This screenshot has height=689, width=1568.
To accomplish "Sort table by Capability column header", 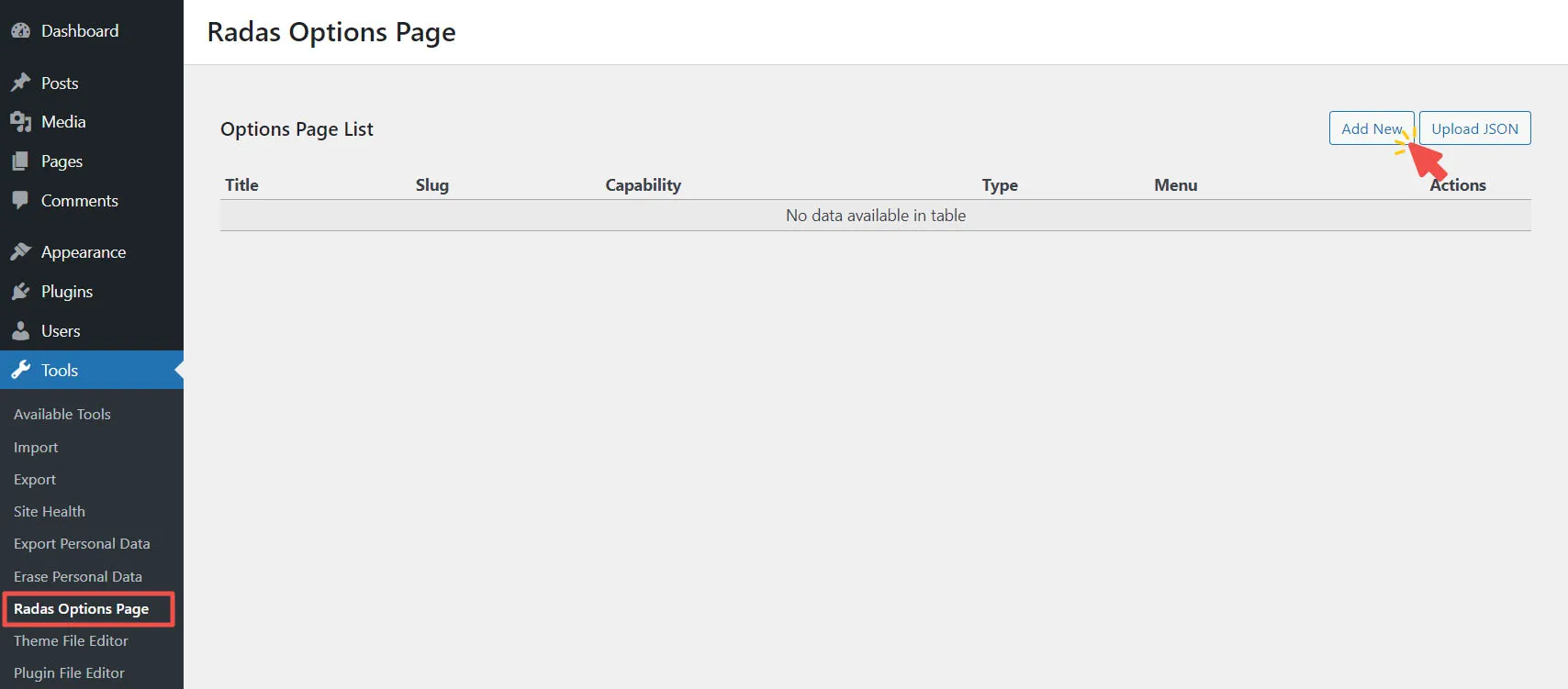I will coord(643,185).
